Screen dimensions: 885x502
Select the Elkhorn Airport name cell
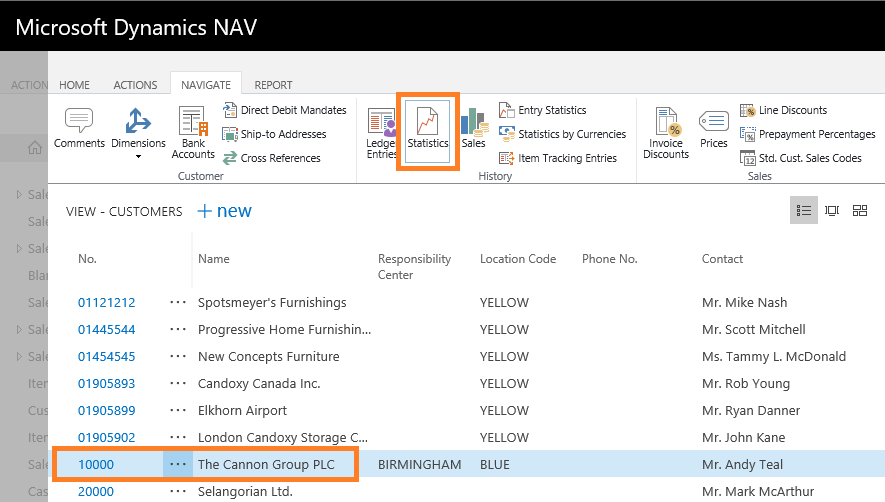point(242,411)
